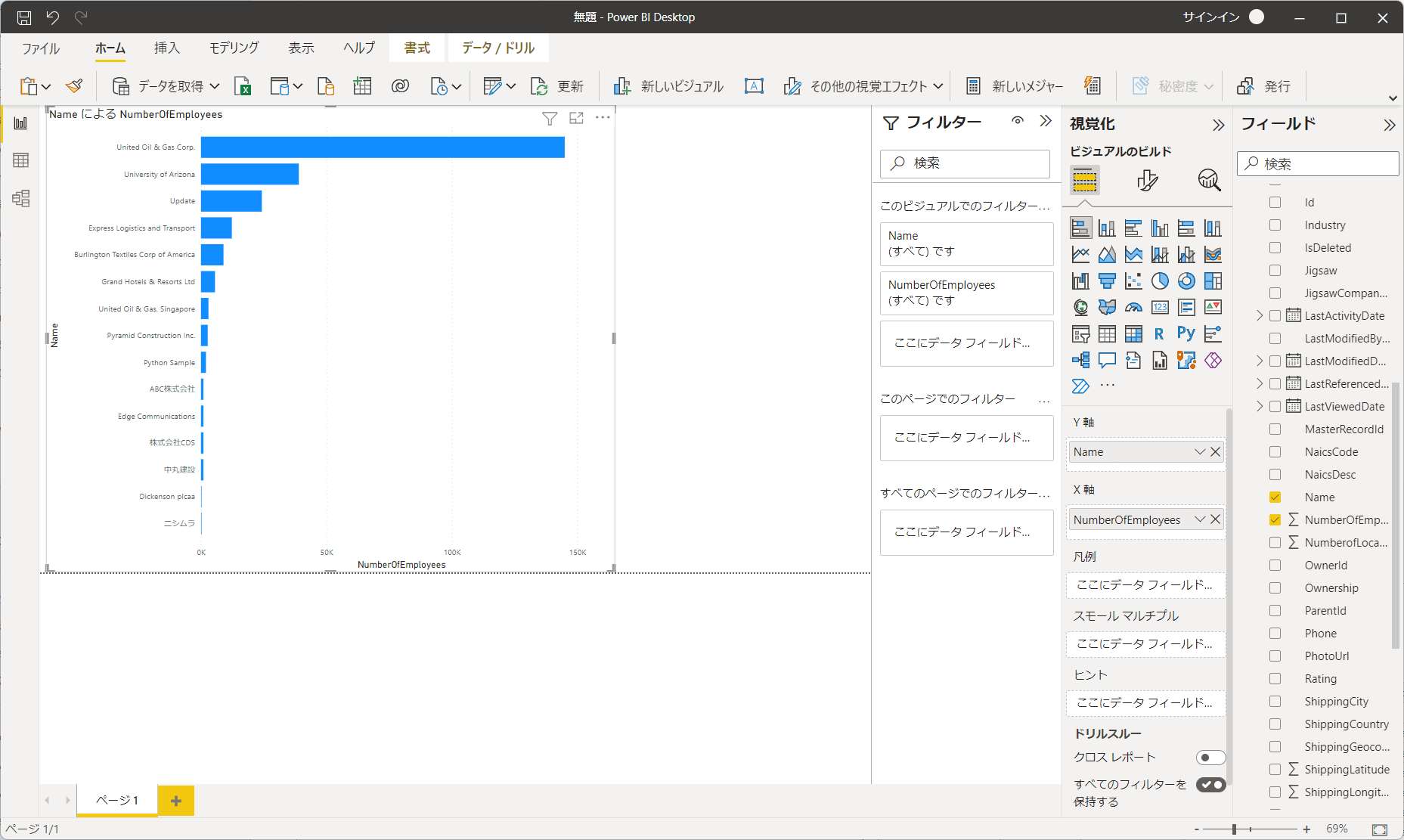1404x840 pixels.
Task: Open Excel workbook data source icon
Action: click(x=243, y=86)
